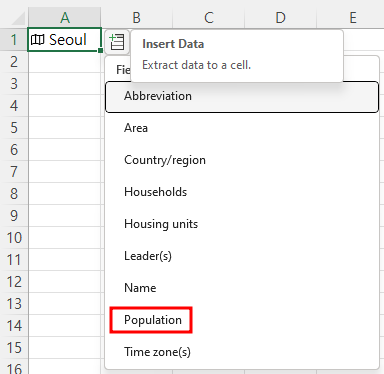Select the Population field
384x374 pixels.
pyautogui.click(x=242, y=320)
